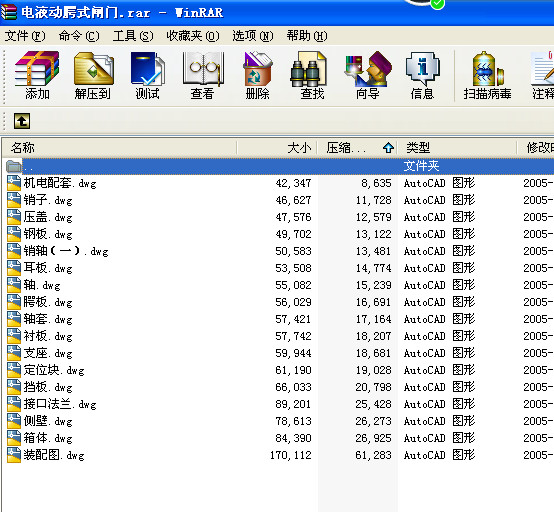
Task: Click the file icon of 装配图.dwg
Action: pyautogui.click(x=14, y=455)
